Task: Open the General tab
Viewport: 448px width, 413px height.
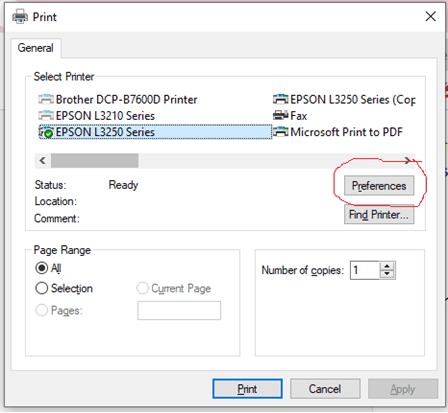Action: 36,48
